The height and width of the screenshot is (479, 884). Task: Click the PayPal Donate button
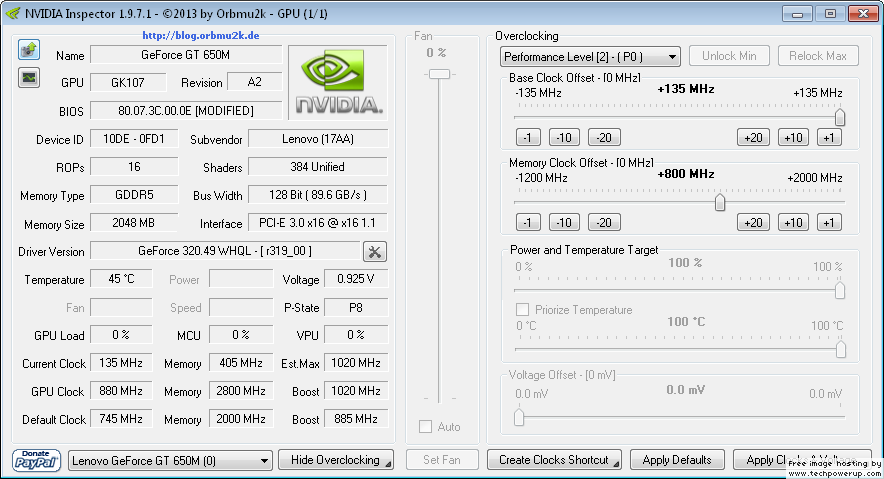pyautogui.click(x=37, y=460)
